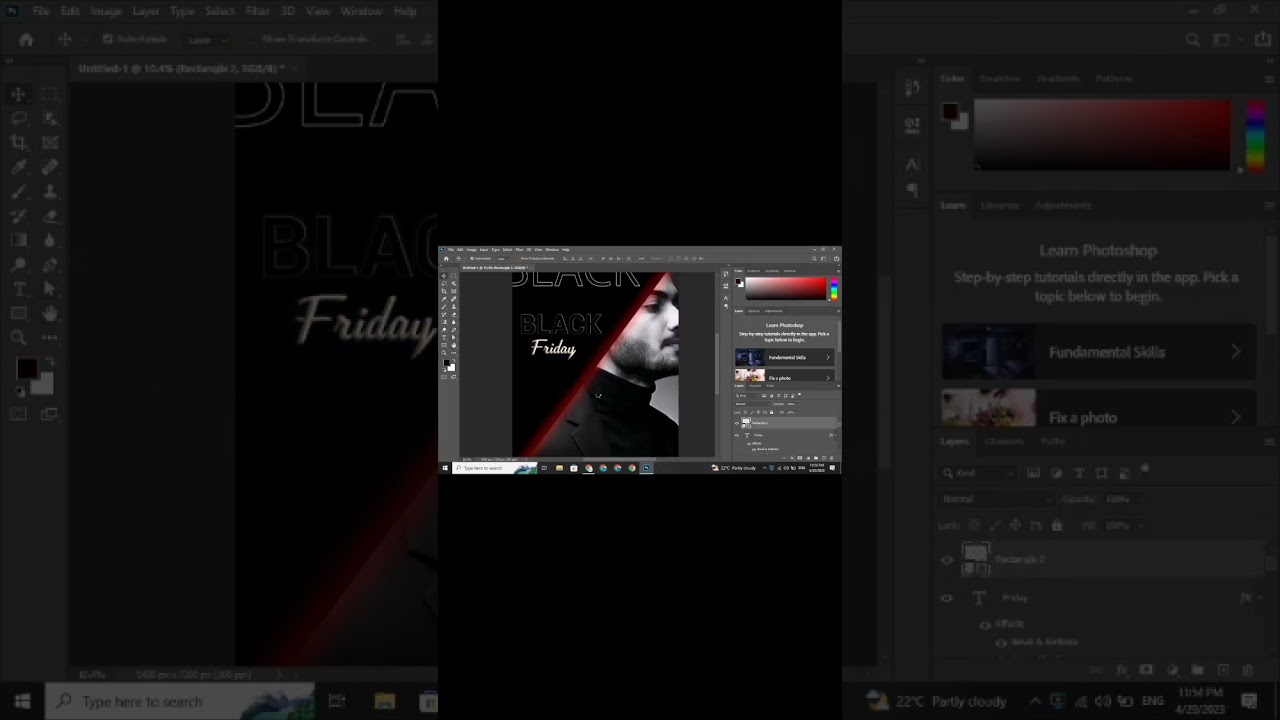Open the Image menu in the enlarged backdrop
The width and height of the screenshot is (1280, 720).
tap(105, 11)
